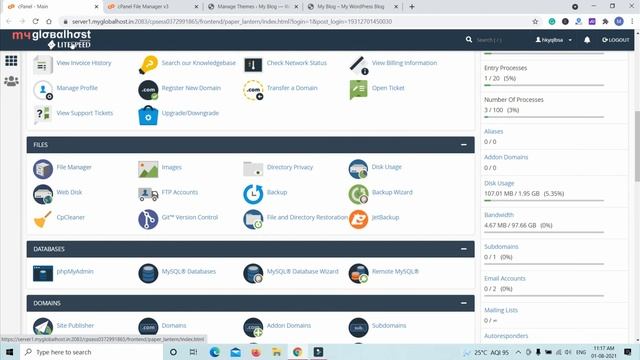Click the LOGOUT button
This screenshot has width=640, height=360.
pyautogui.click(x=616, y=40)
